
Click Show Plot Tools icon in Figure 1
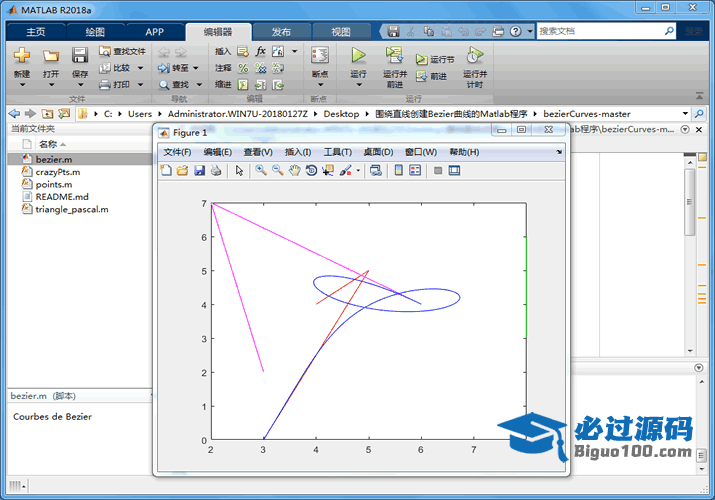[x=454, y=170]
